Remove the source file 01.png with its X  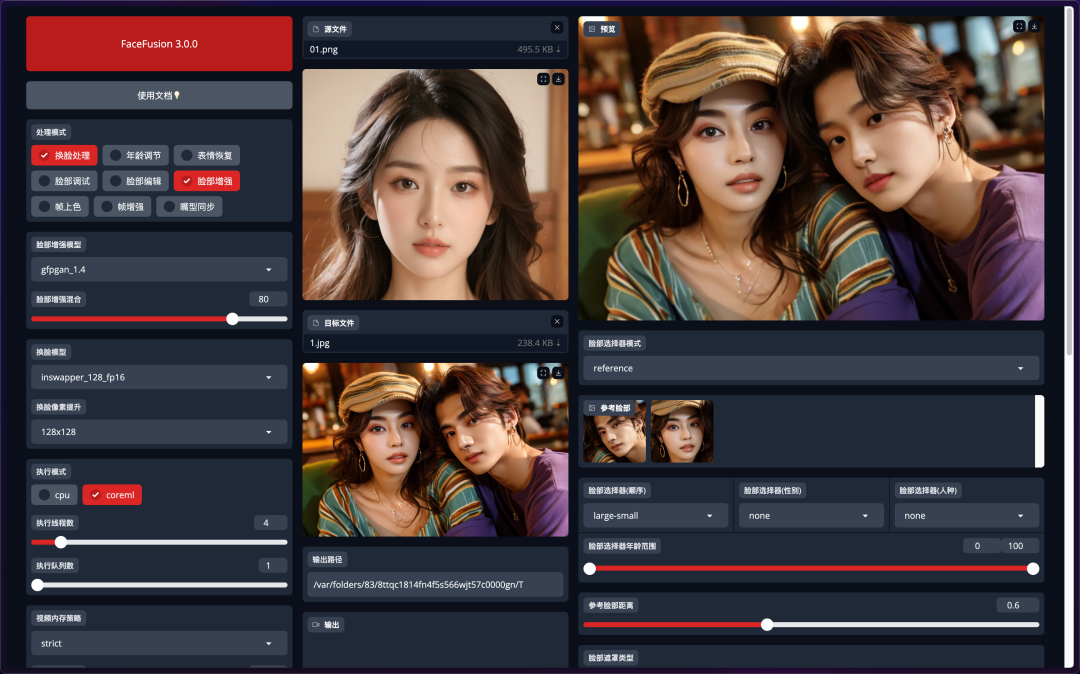coord(557,28)
